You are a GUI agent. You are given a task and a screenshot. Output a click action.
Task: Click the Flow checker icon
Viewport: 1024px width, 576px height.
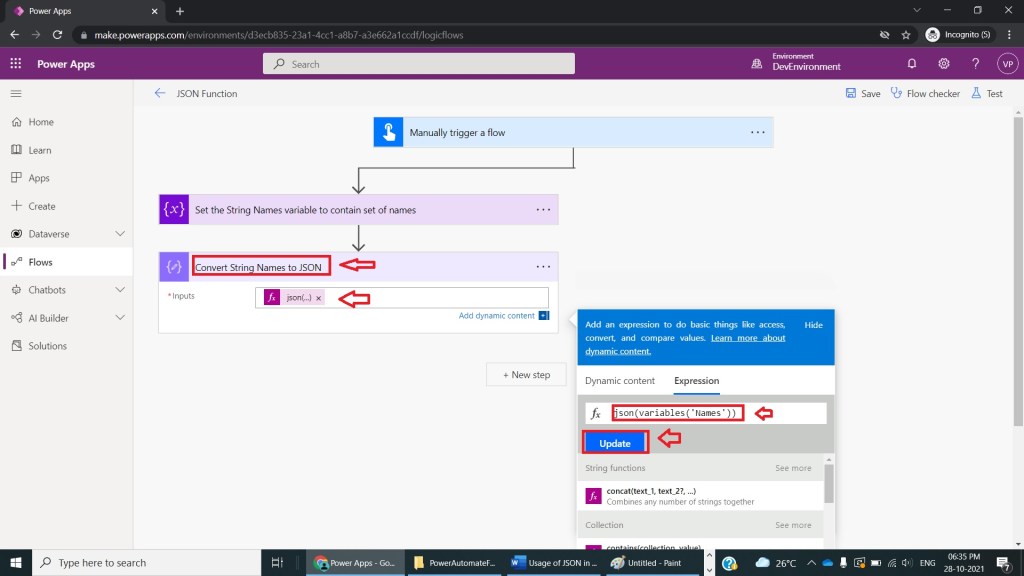(895, 94)
